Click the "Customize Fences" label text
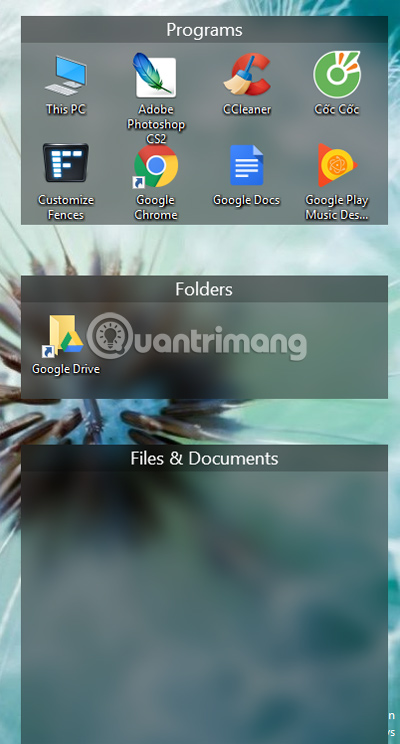The height and width of the screenshot is (744, 400). coord(66,208)
